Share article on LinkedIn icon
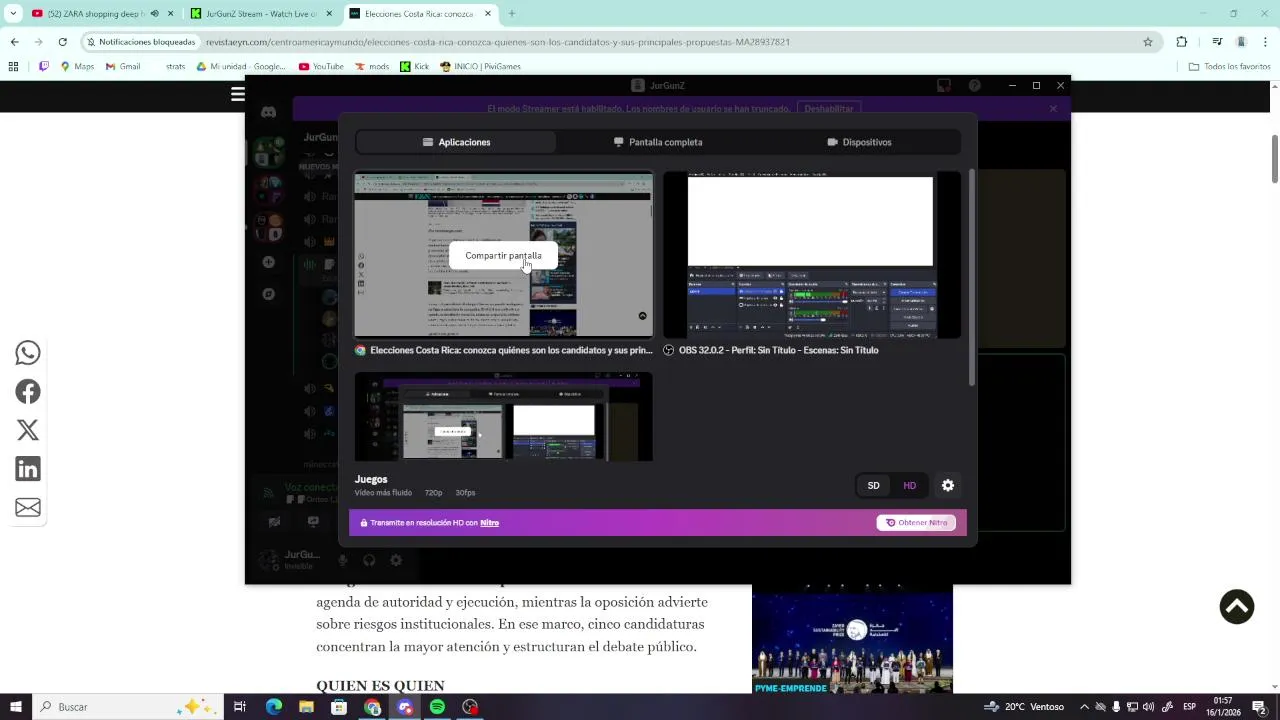 tap(28, 469)
